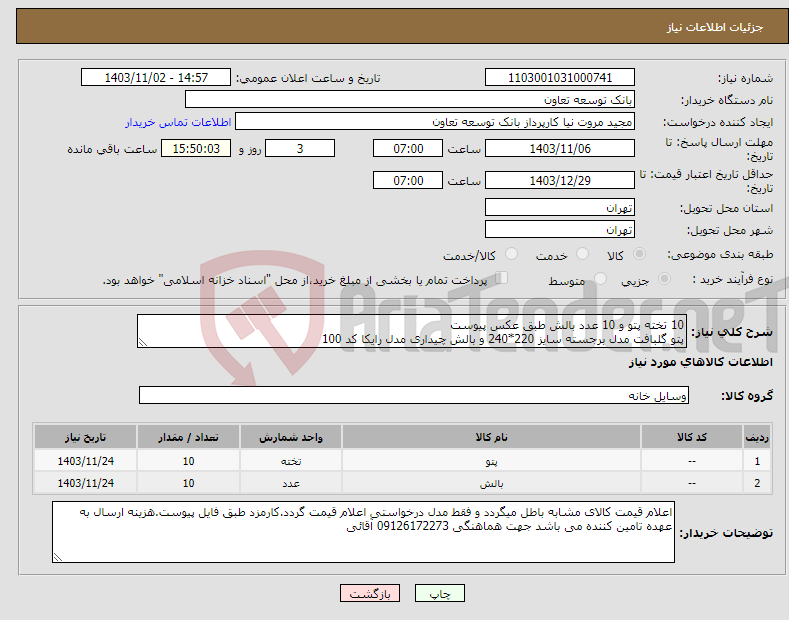Click the buyer name field بانک توسعه تعاون
This screenshot has width=789, height=620.
(x=410, y=100)
